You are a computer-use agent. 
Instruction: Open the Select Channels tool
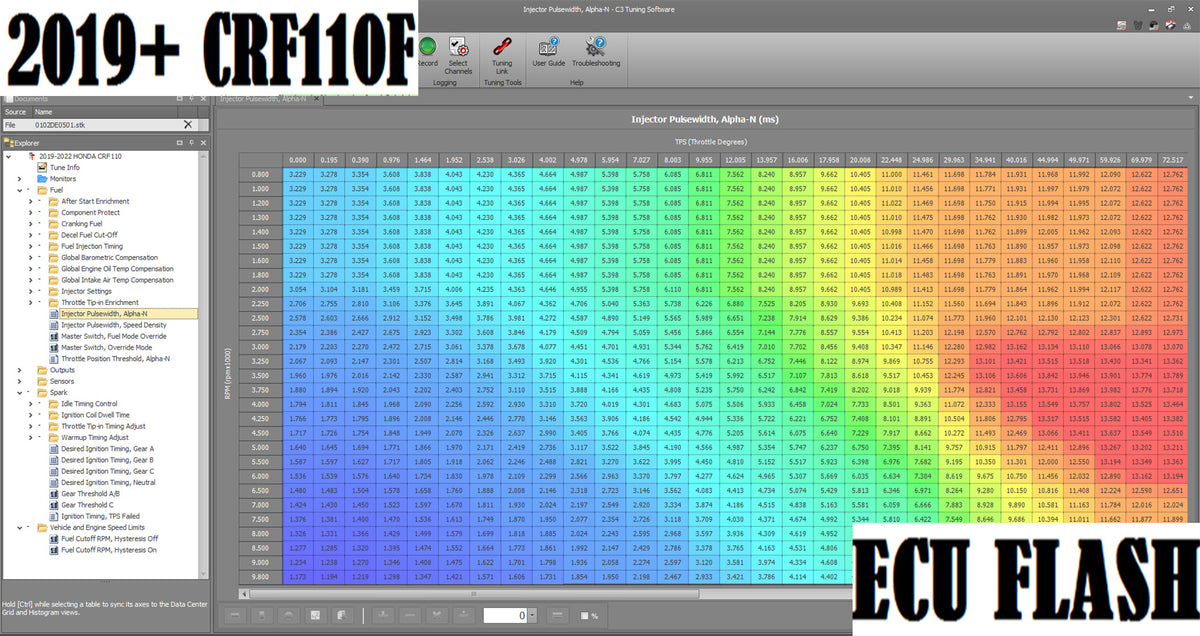coord(458,54)
